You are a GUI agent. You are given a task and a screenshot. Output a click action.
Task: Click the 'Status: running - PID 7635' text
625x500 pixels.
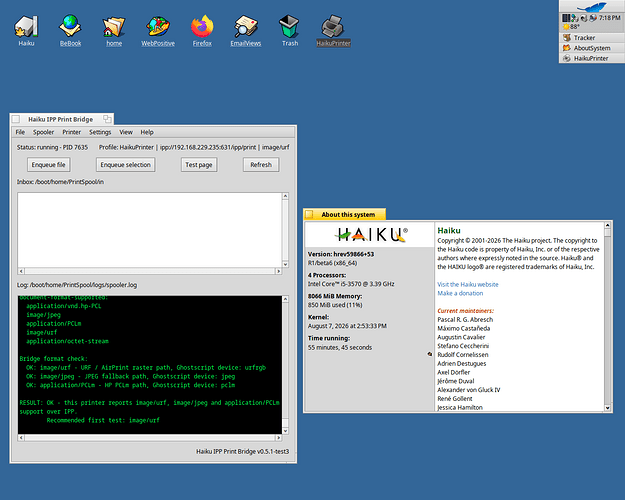coord(52,147)
